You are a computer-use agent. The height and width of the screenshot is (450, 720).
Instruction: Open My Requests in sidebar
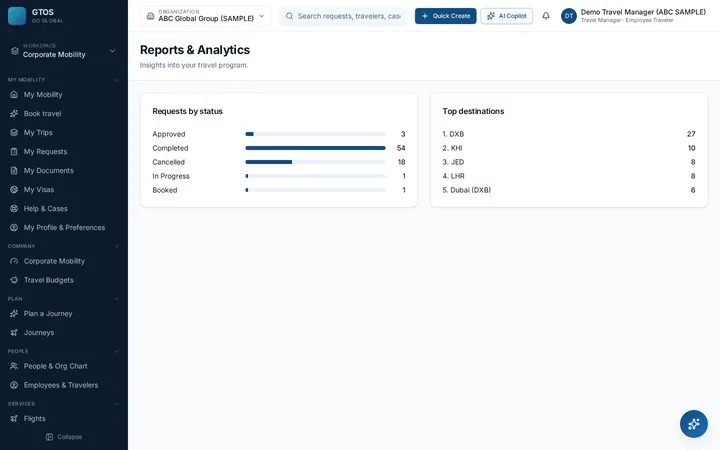click(x=64, y=152)
